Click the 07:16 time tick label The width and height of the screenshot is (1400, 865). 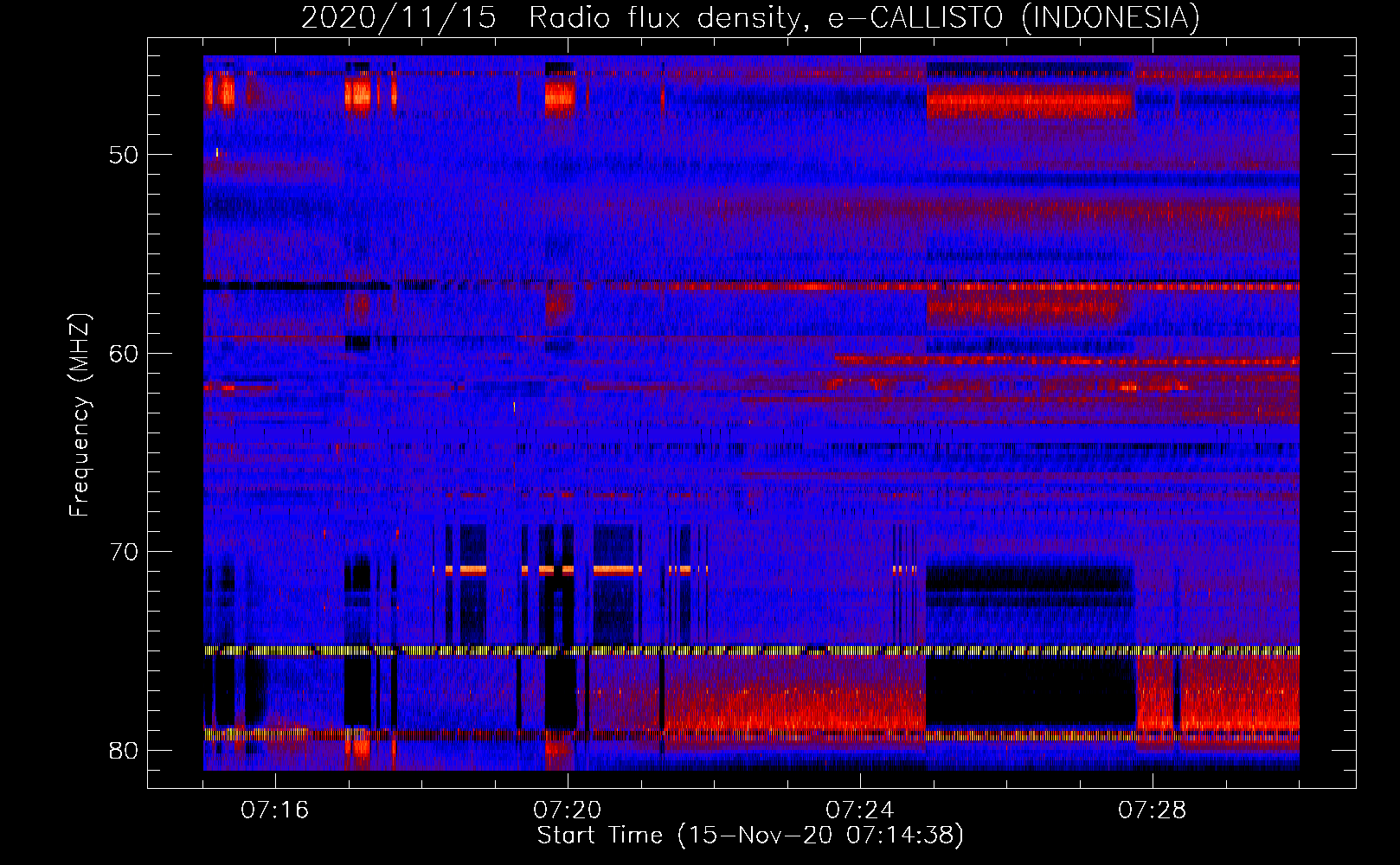click(x=275, y=811)
